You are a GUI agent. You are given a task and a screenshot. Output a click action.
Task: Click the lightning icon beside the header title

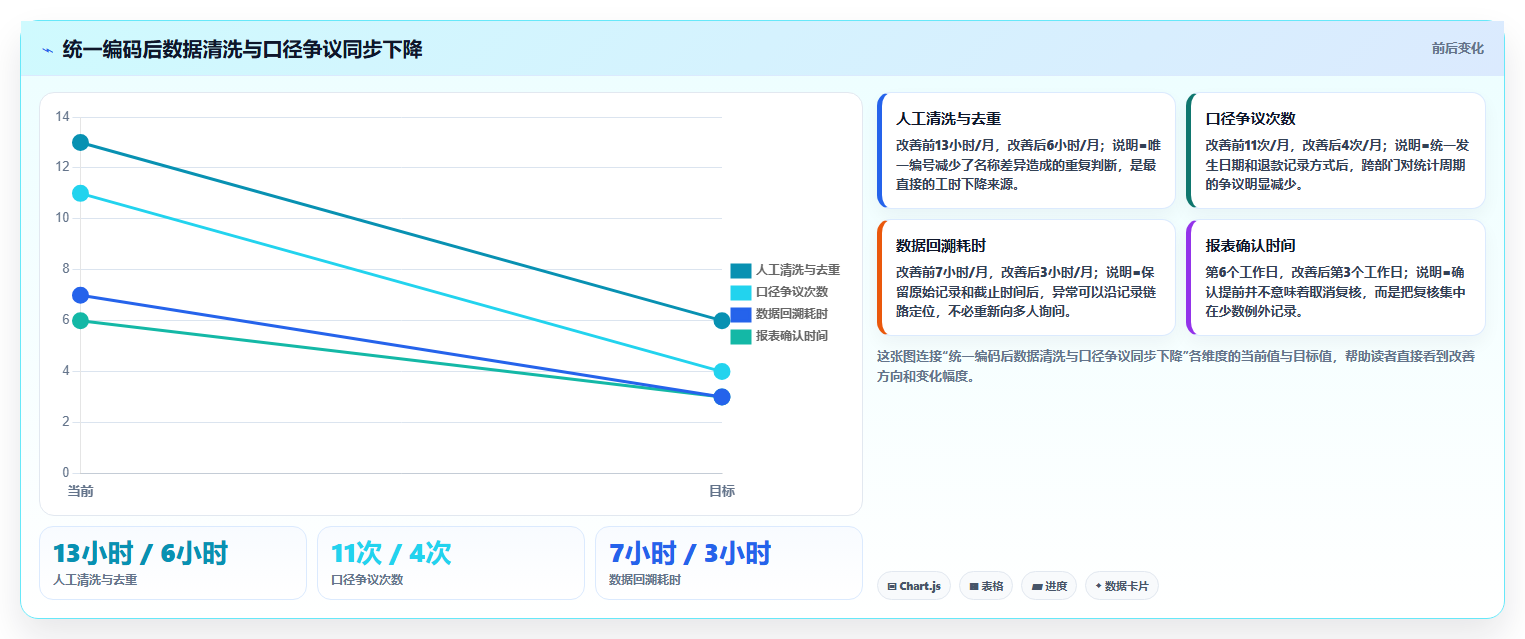coord(47,49)
